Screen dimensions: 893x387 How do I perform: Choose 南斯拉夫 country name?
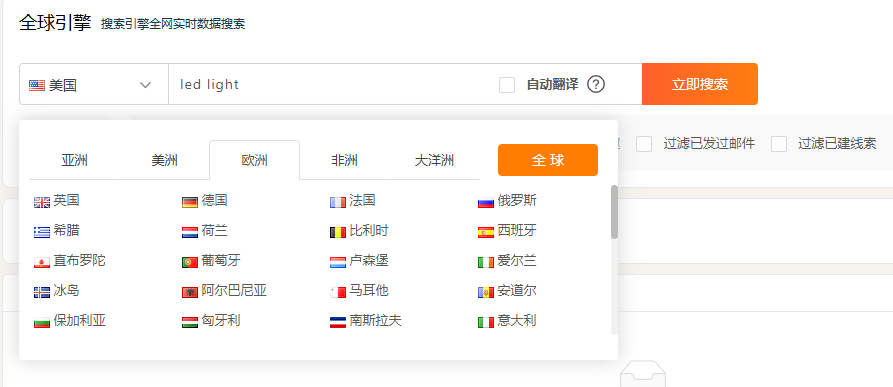pyautogui.click(x=376, y=320)
